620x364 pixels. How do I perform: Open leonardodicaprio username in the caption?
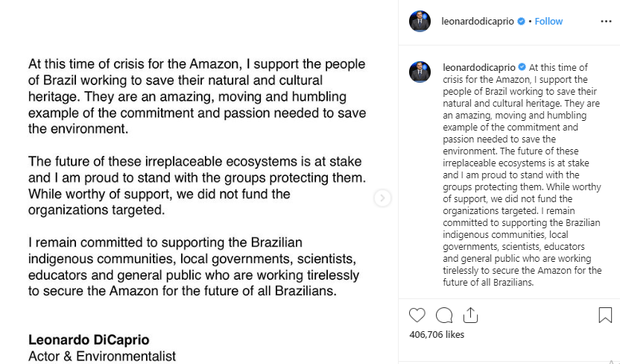click(x=479, y=68)
